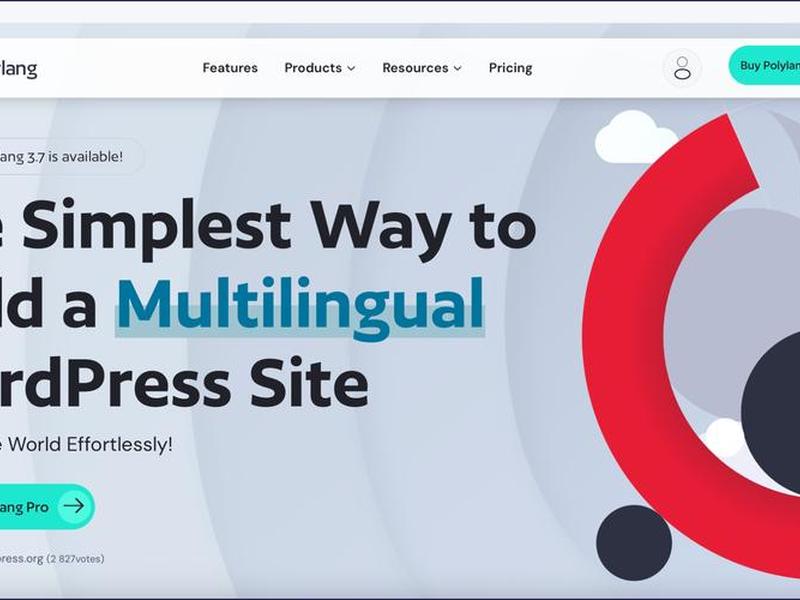Click the '(2 827votes)' text
Screen dimensions: 800x600
(76, 559)
